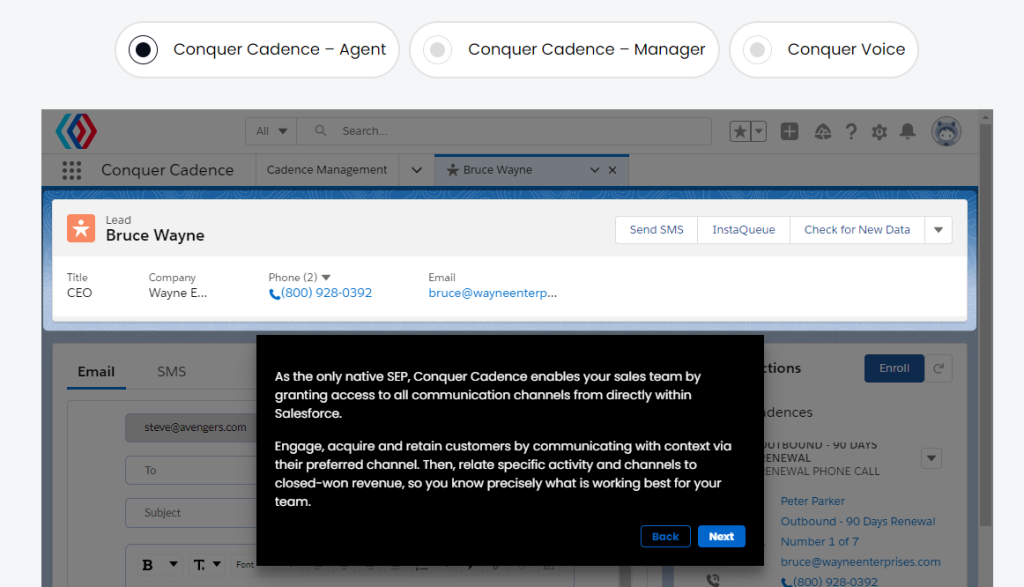The width and height of the screenshot is (1024, 587).
Task: Click the To email field
Action: [191, 470]
